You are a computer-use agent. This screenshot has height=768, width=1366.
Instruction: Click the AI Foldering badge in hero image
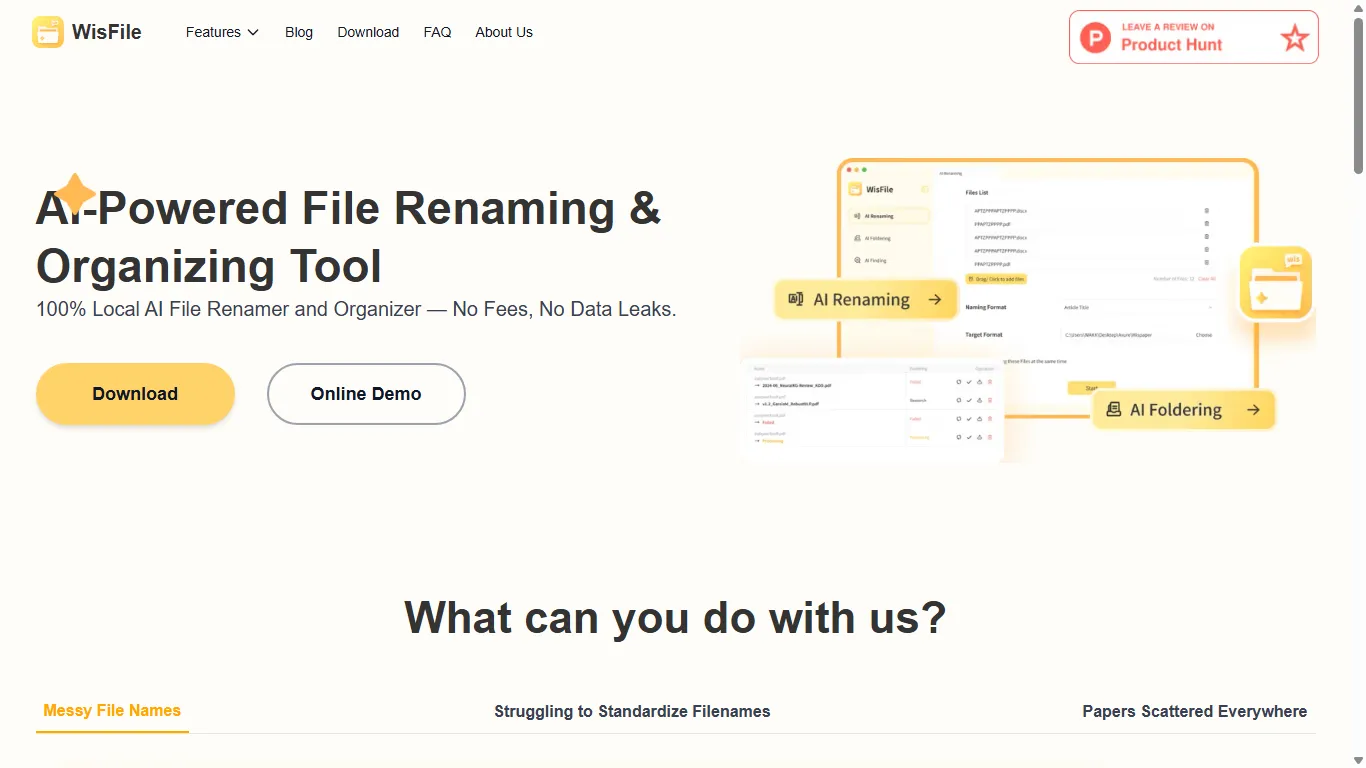pos(1183,410)
